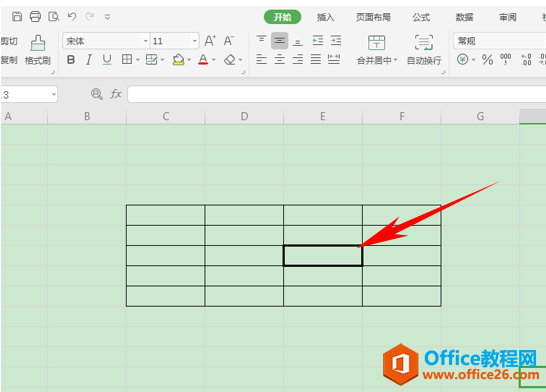Viewport: 546px width, 392px height.
Task: Click the 复制 (Copy) button
Action: coord(9,60)
